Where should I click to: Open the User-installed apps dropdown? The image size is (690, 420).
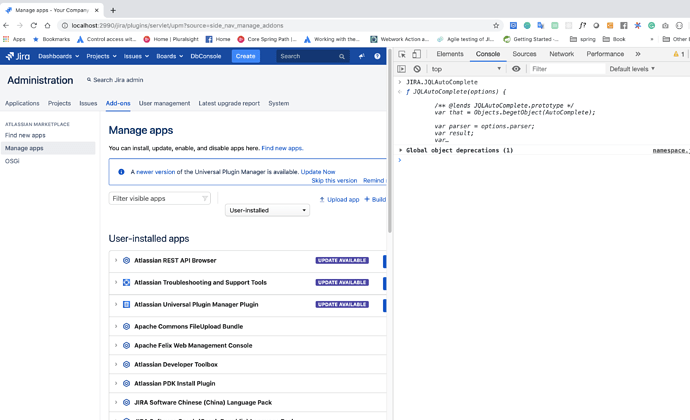[x=267, y=210]
